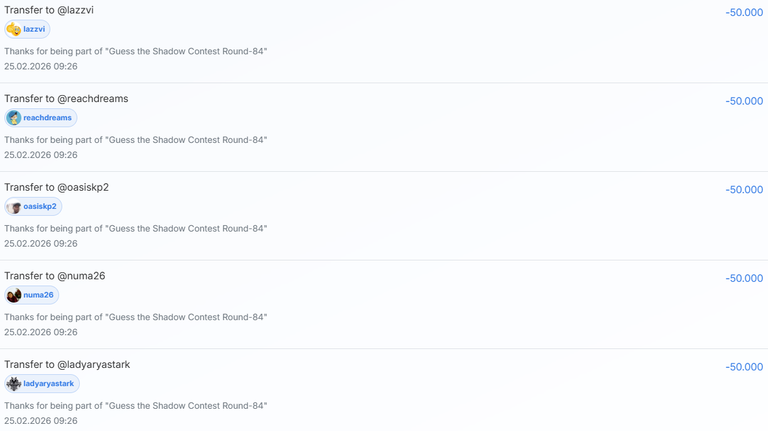Click the -50.000 amount for lazzvi transfer
Image resolution: width=768 pixels, height=431 pixels.
point(744,13)
